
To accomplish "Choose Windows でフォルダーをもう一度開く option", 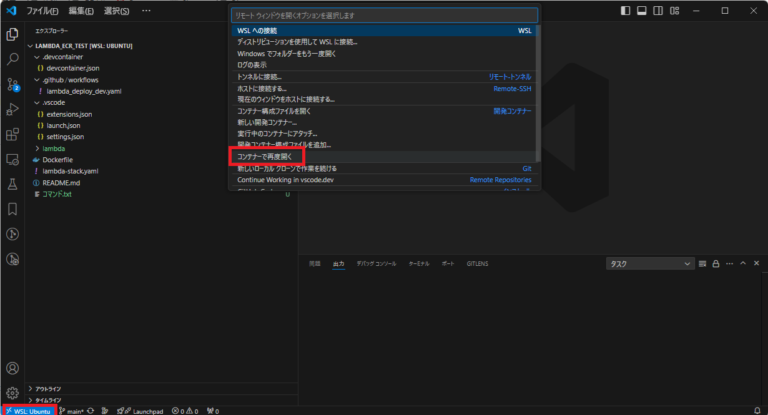I will [x=384, y=53].
